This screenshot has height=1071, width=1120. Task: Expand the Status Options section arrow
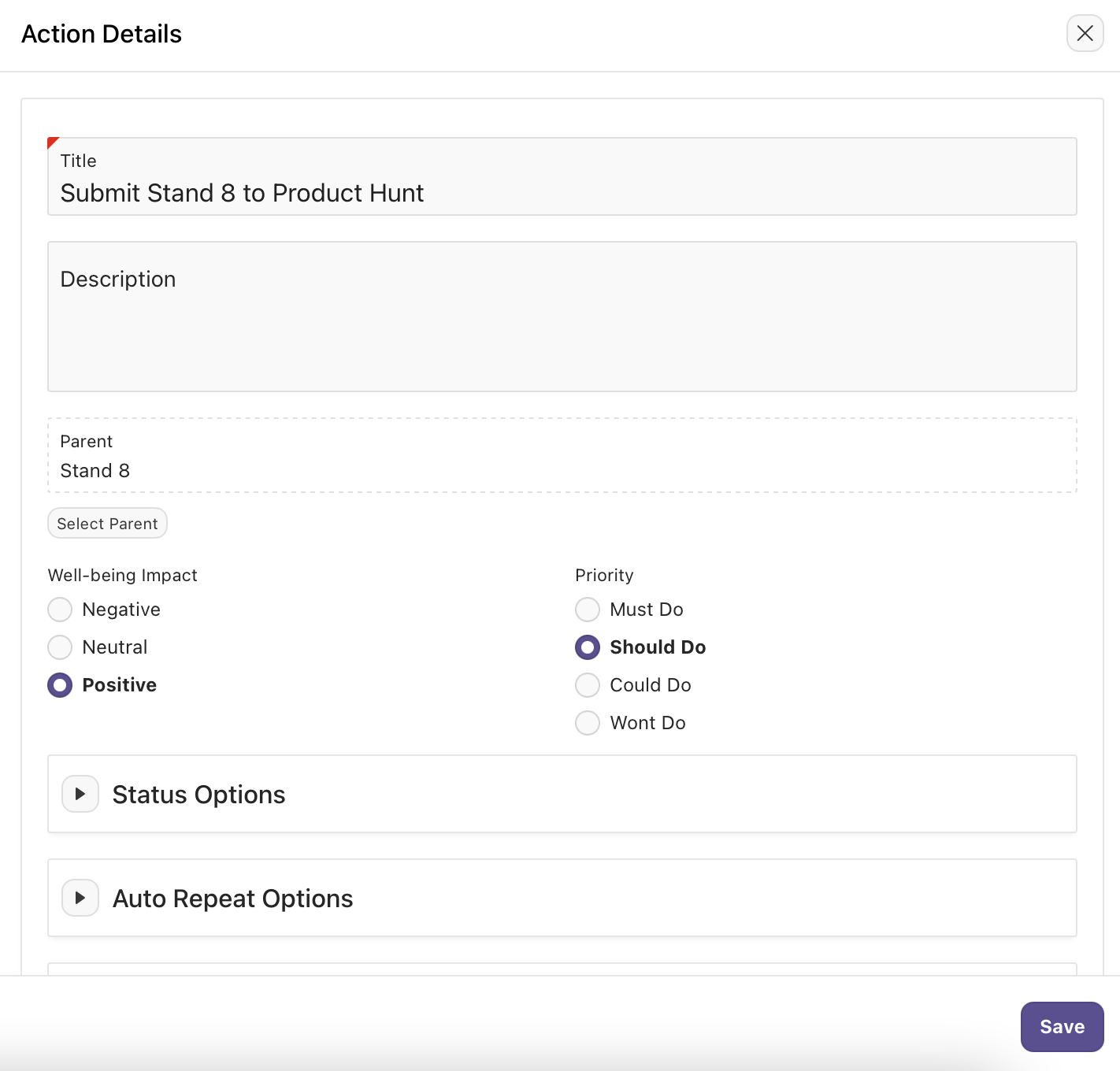[x=80, y=794]
